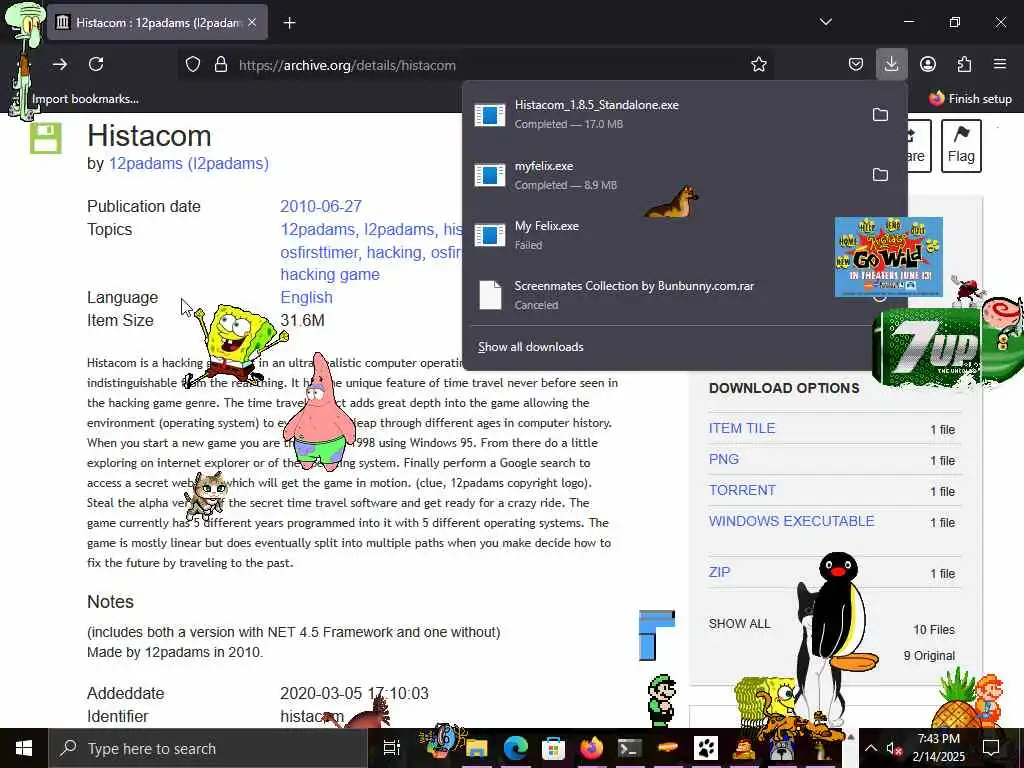1024x768 pixels.
Task: Click Show all downloads
Action: [530, 347]
